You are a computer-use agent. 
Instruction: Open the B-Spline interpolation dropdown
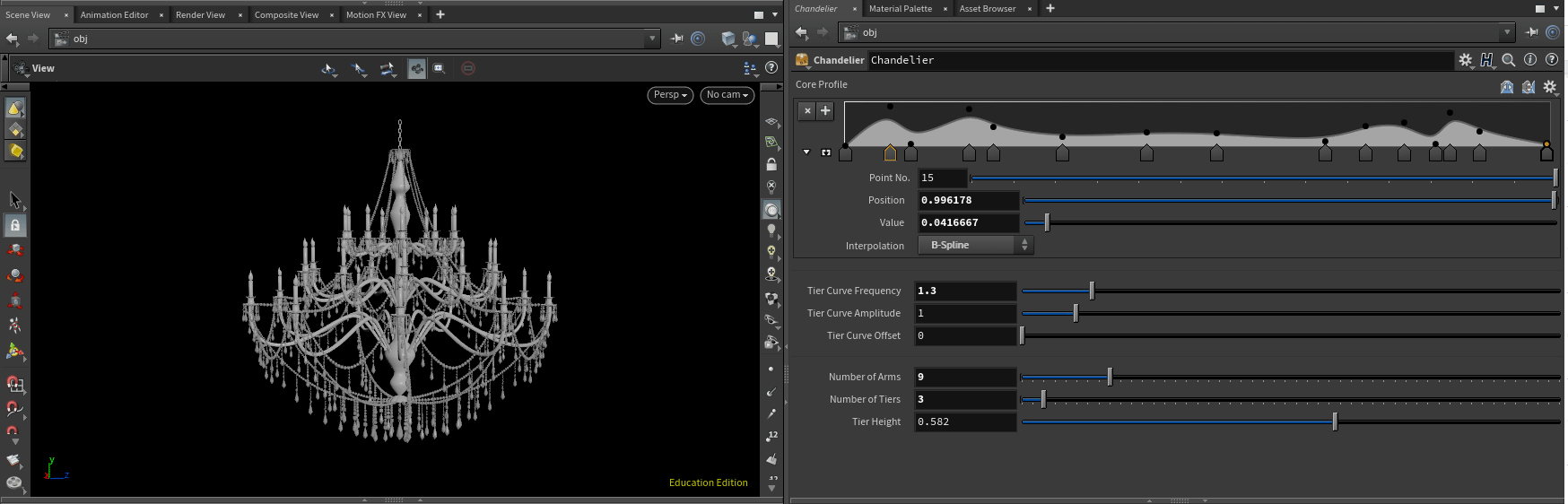tap(976, 245)
